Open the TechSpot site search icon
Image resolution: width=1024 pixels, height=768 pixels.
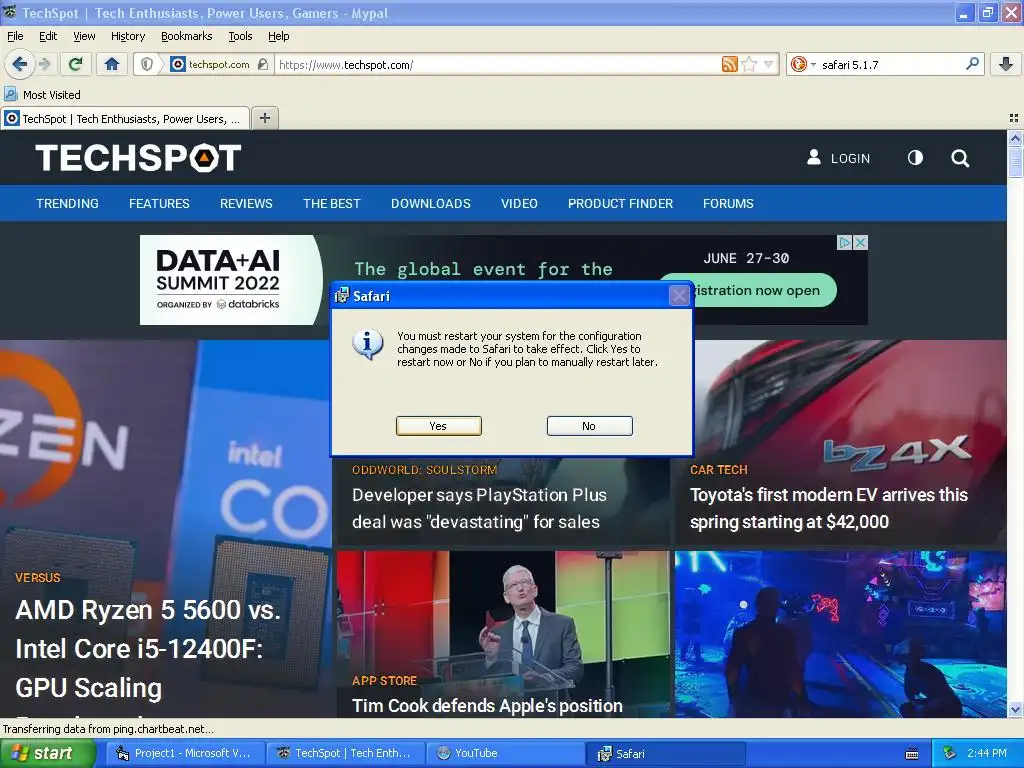click(960, 158)
